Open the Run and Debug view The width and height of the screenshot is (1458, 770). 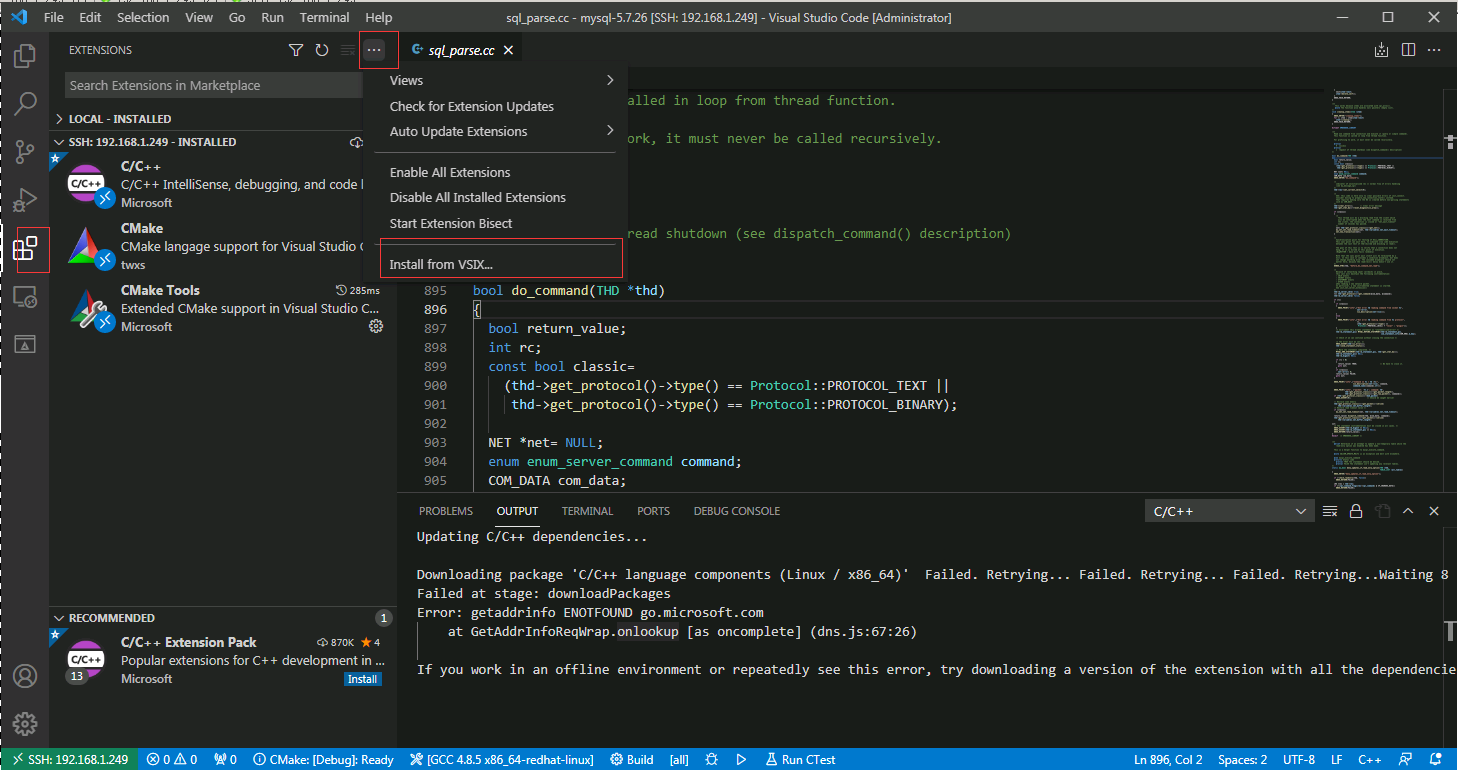pos(25,200)
